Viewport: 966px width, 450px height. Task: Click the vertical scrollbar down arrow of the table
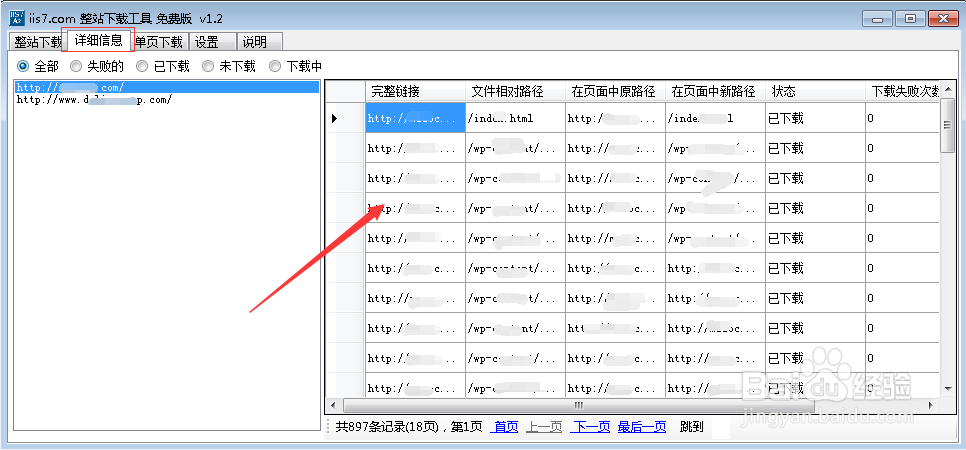(x=948, y=388)
